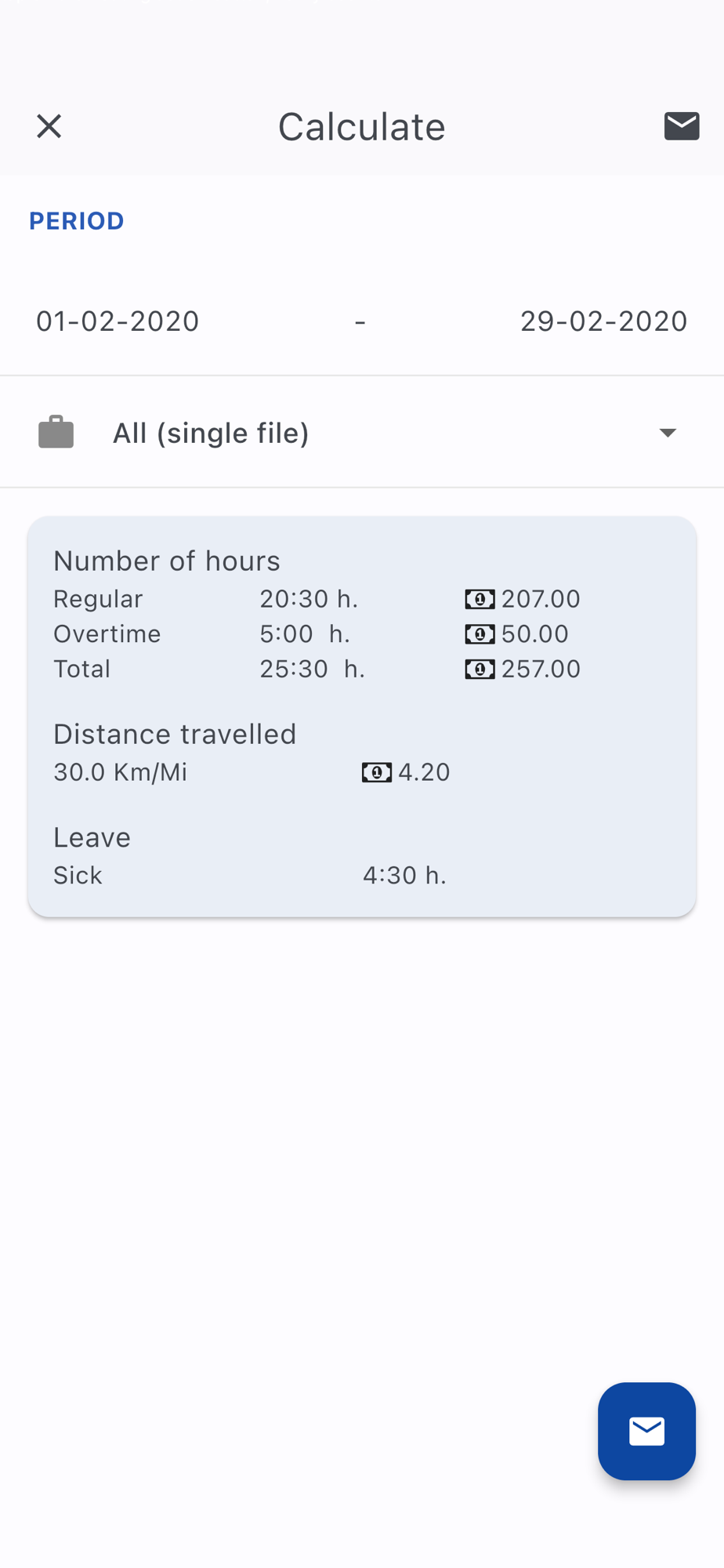724x1568 pixels.
Task: Tap the money icon beside 207.00
Action: click(480, 600)
